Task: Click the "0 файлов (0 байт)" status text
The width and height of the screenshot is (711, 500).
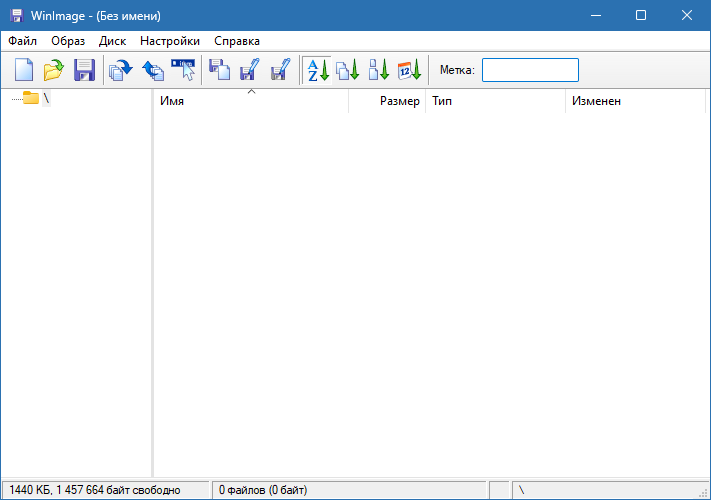Action: pyautogui.click(x=263, y=490)
